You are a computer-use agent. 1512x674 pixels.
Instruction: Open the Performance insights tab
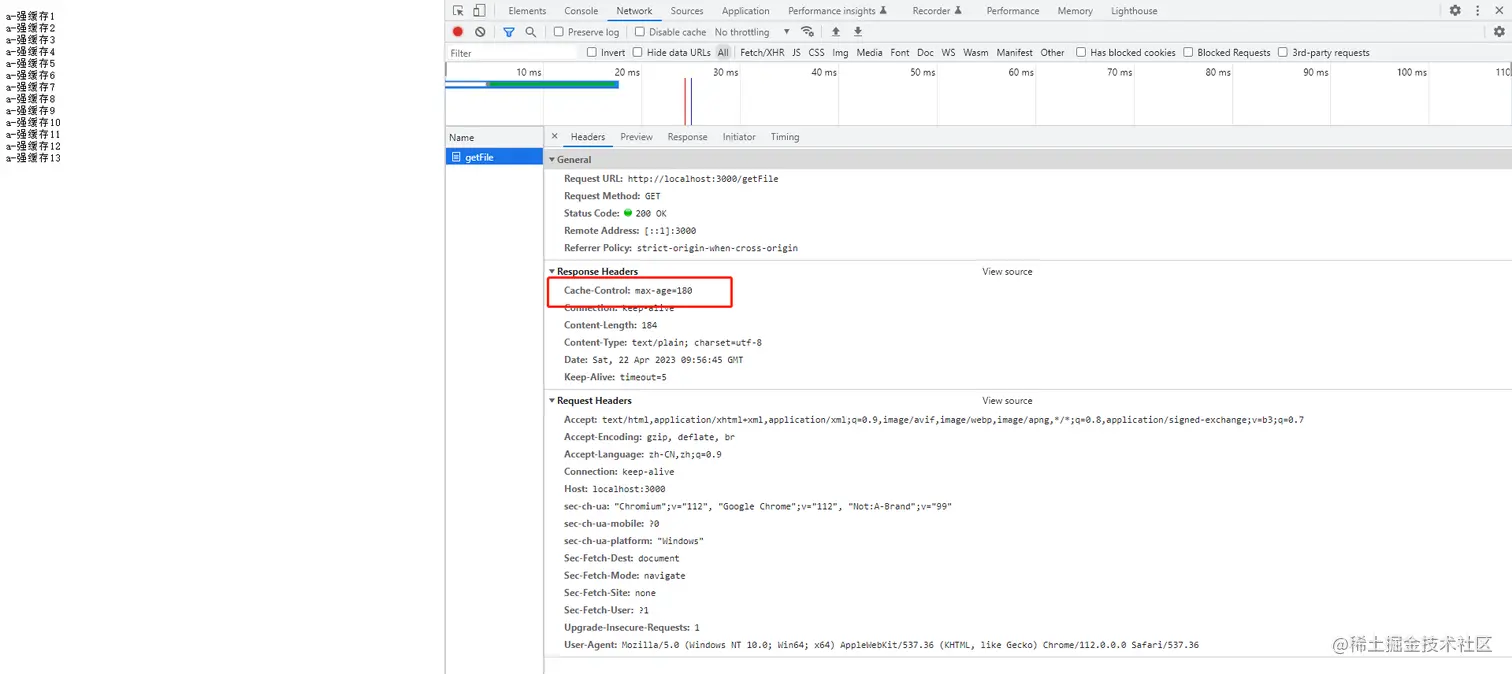[x=837, y=11]
